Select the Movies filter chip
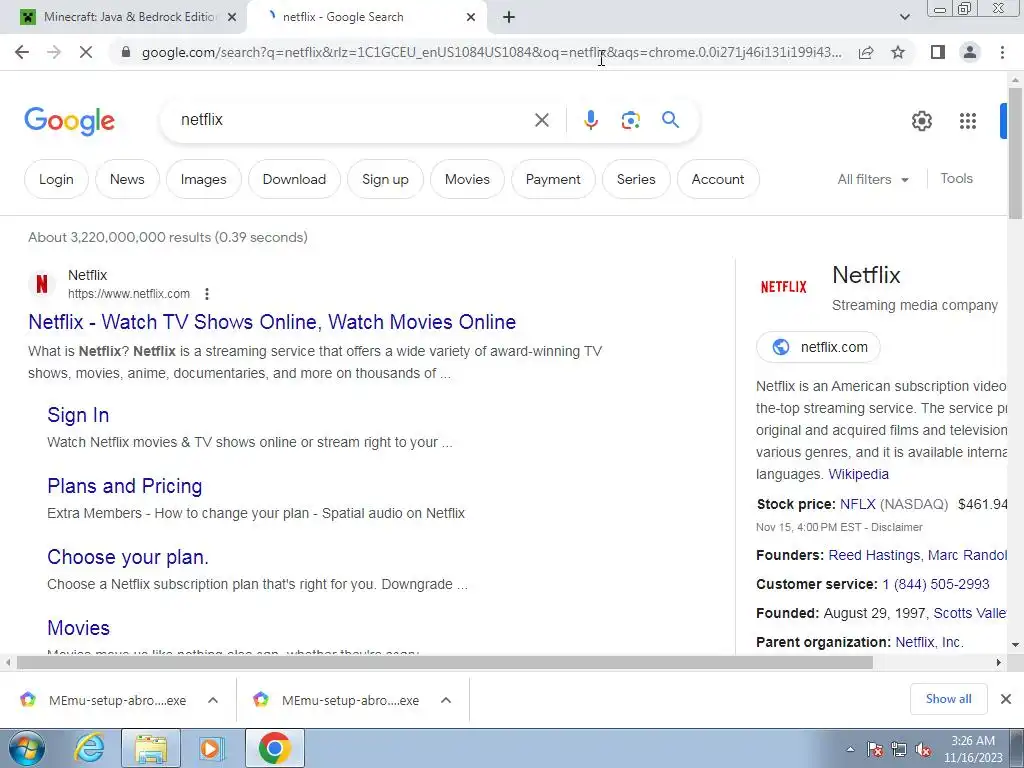 [x=467, y=179]
